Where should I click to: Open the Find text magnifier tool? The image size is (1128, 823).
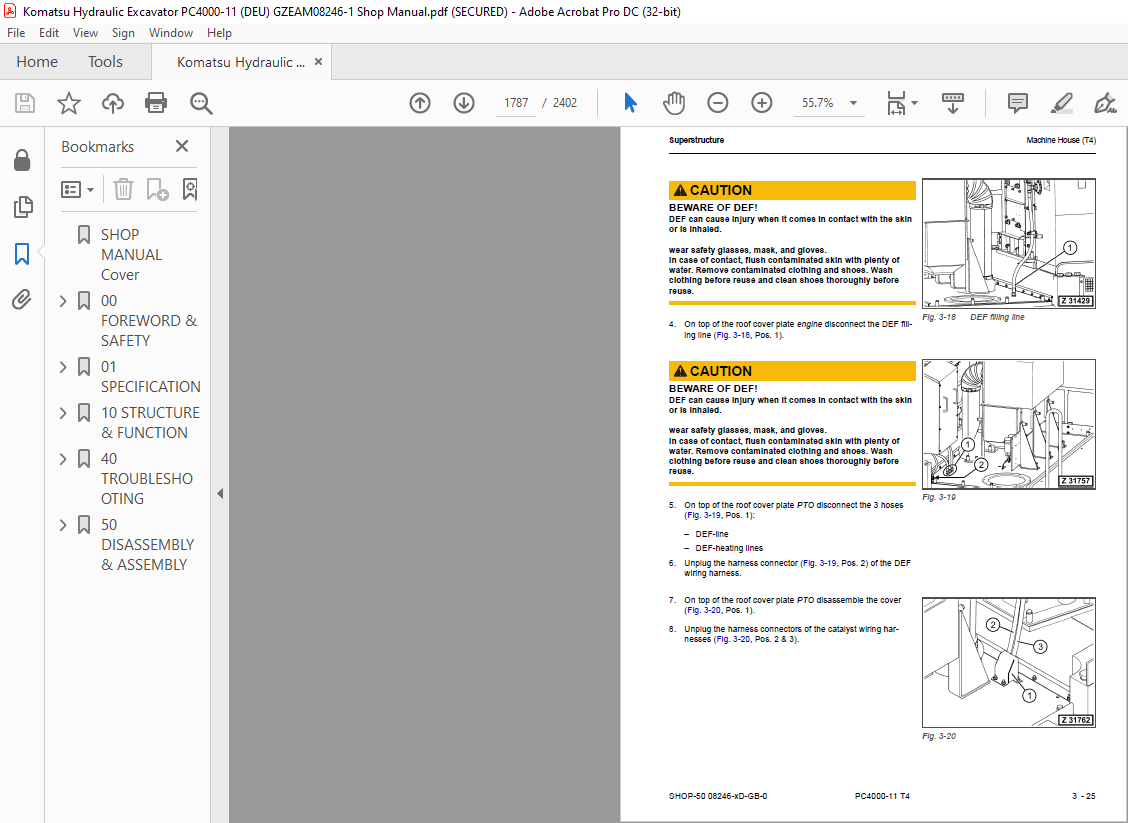pyautogui.click(x=201, y=103)
